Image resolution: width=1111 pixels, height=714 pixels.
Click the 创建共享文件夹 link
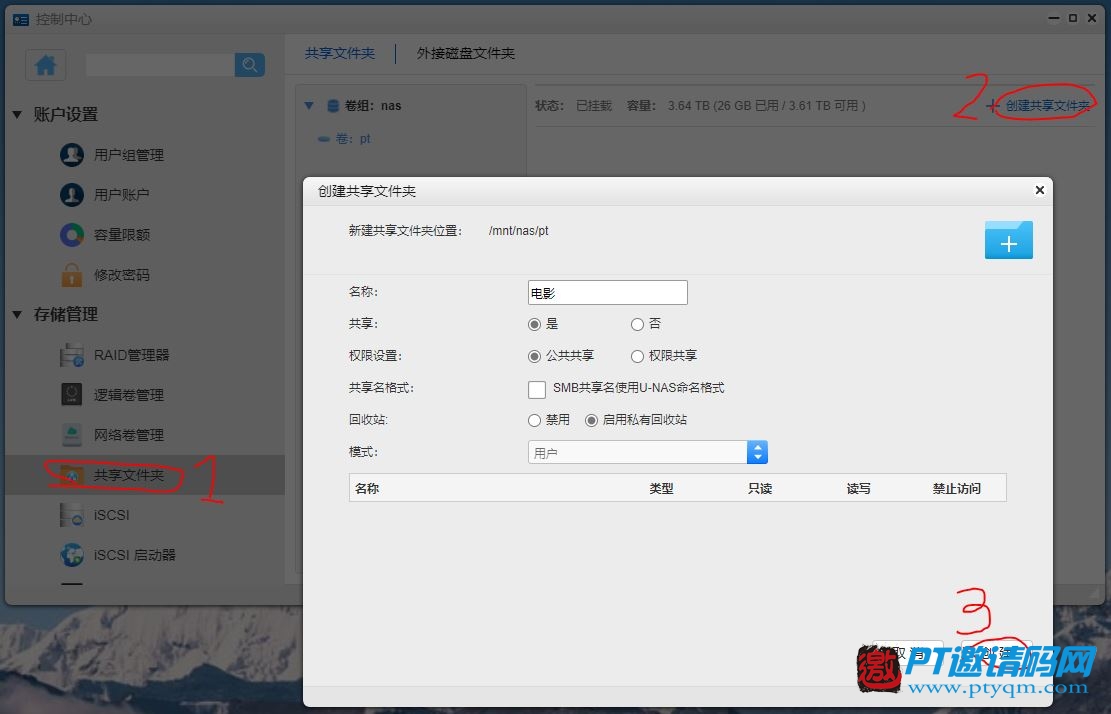click(x=1047, y=106)
